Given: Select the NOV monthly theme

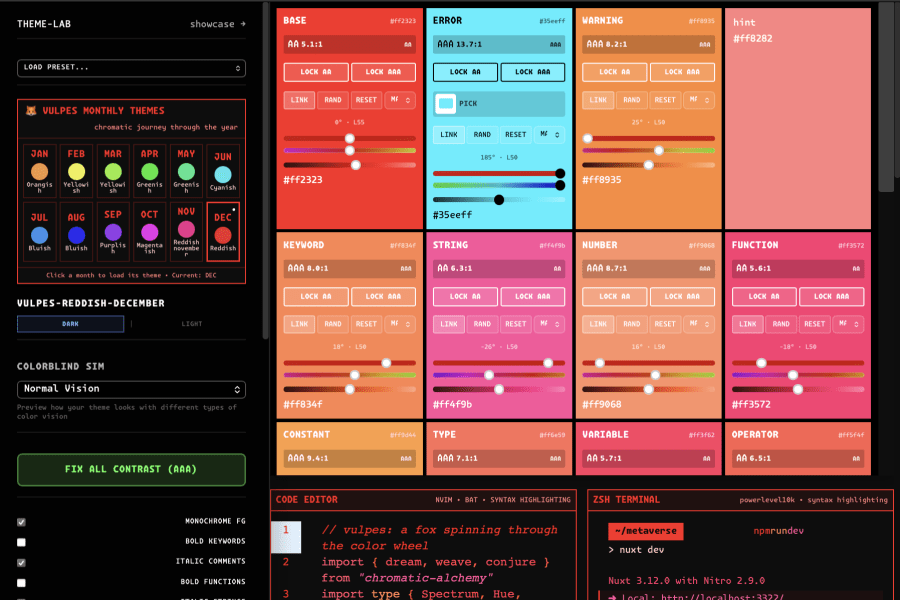Looking at the screenshot, I should (x=187, y=231).
